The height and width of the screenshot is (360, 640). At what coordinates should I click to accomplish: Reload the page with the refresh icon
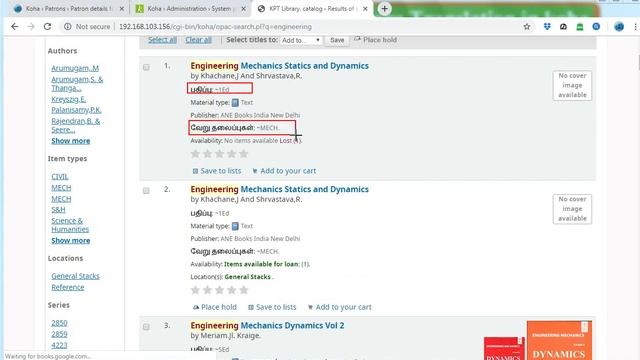(47, 27)
